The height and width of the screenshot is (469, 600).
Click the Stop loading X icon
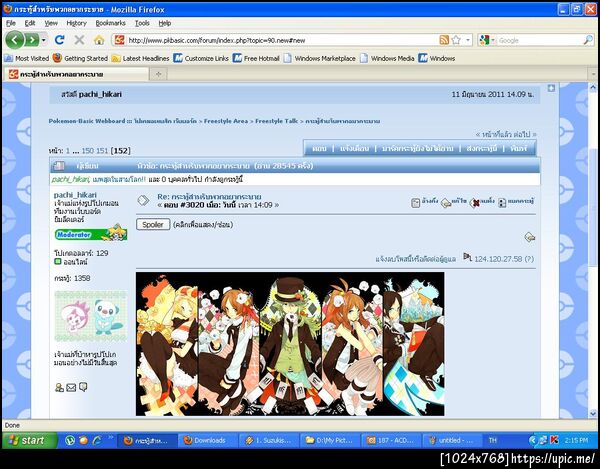[79, 40]
